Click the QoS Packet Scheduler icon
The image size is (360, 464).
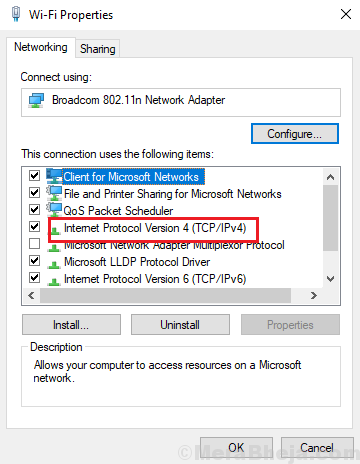point(54,210)
